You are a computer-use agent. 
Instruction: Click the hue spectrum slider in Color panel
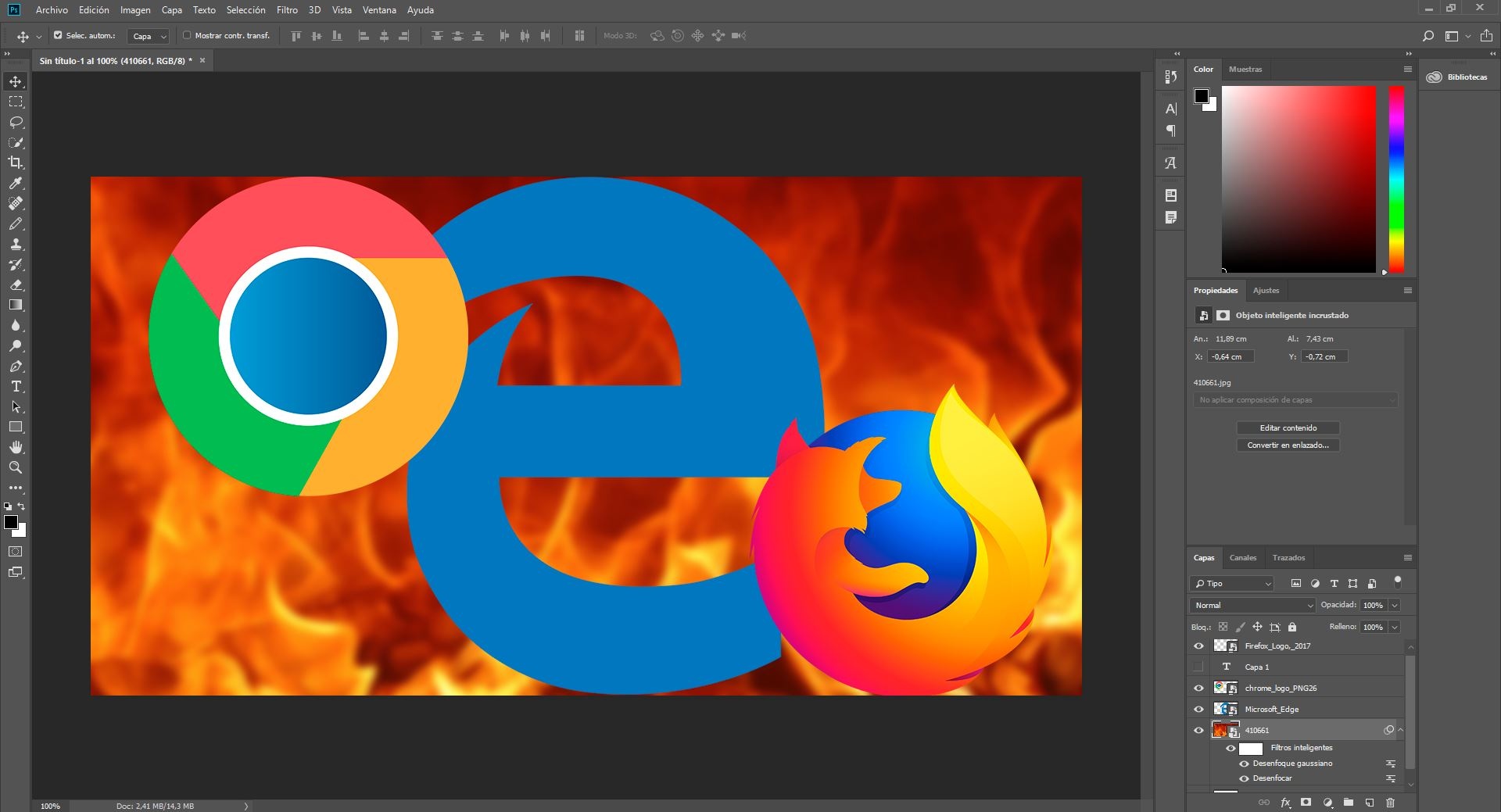(1396, 179)
